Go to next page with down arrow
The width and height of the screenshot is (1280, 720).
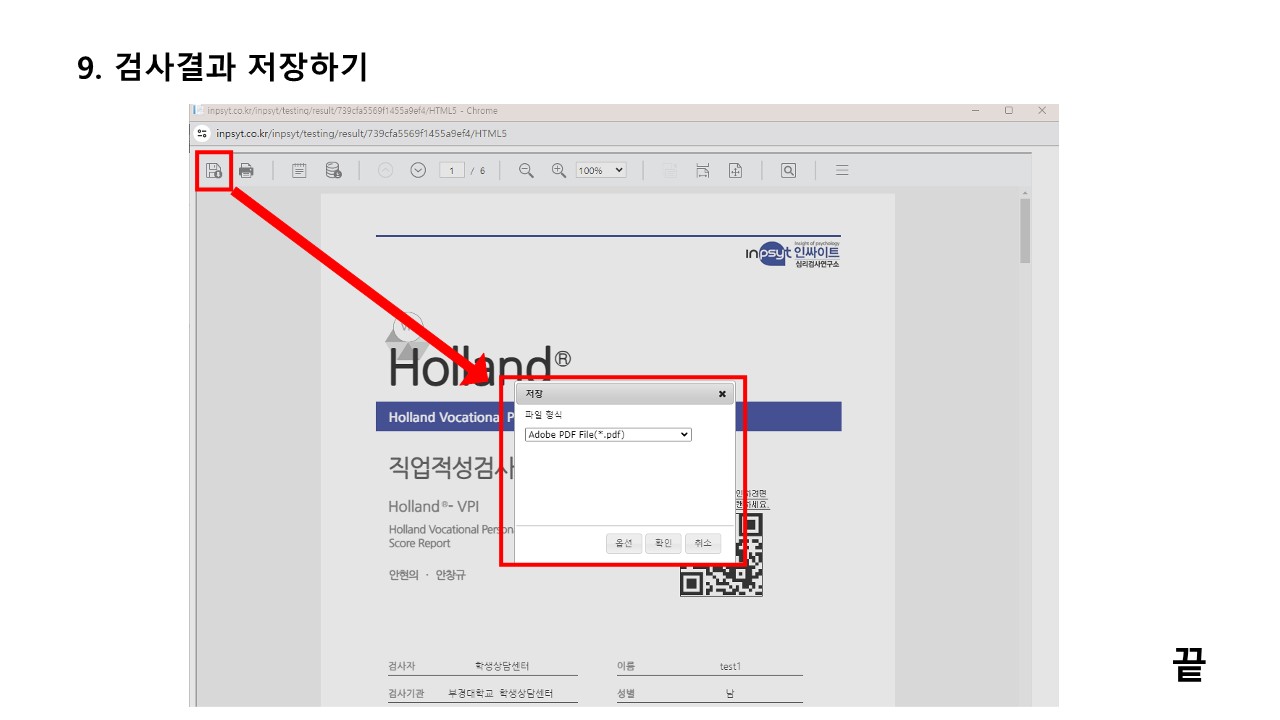coord(418,170)
